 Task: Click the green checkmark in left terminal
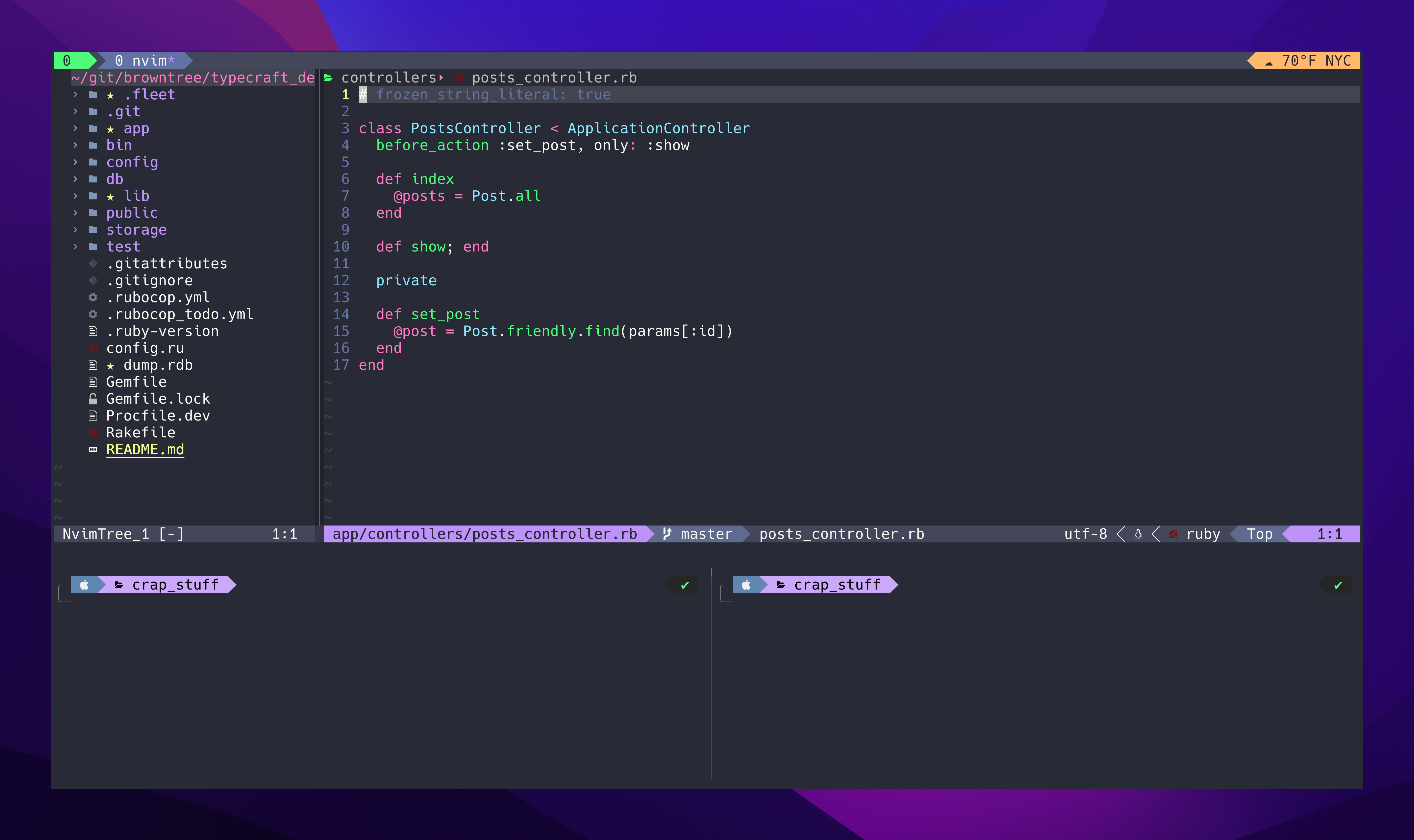point(685,585)
